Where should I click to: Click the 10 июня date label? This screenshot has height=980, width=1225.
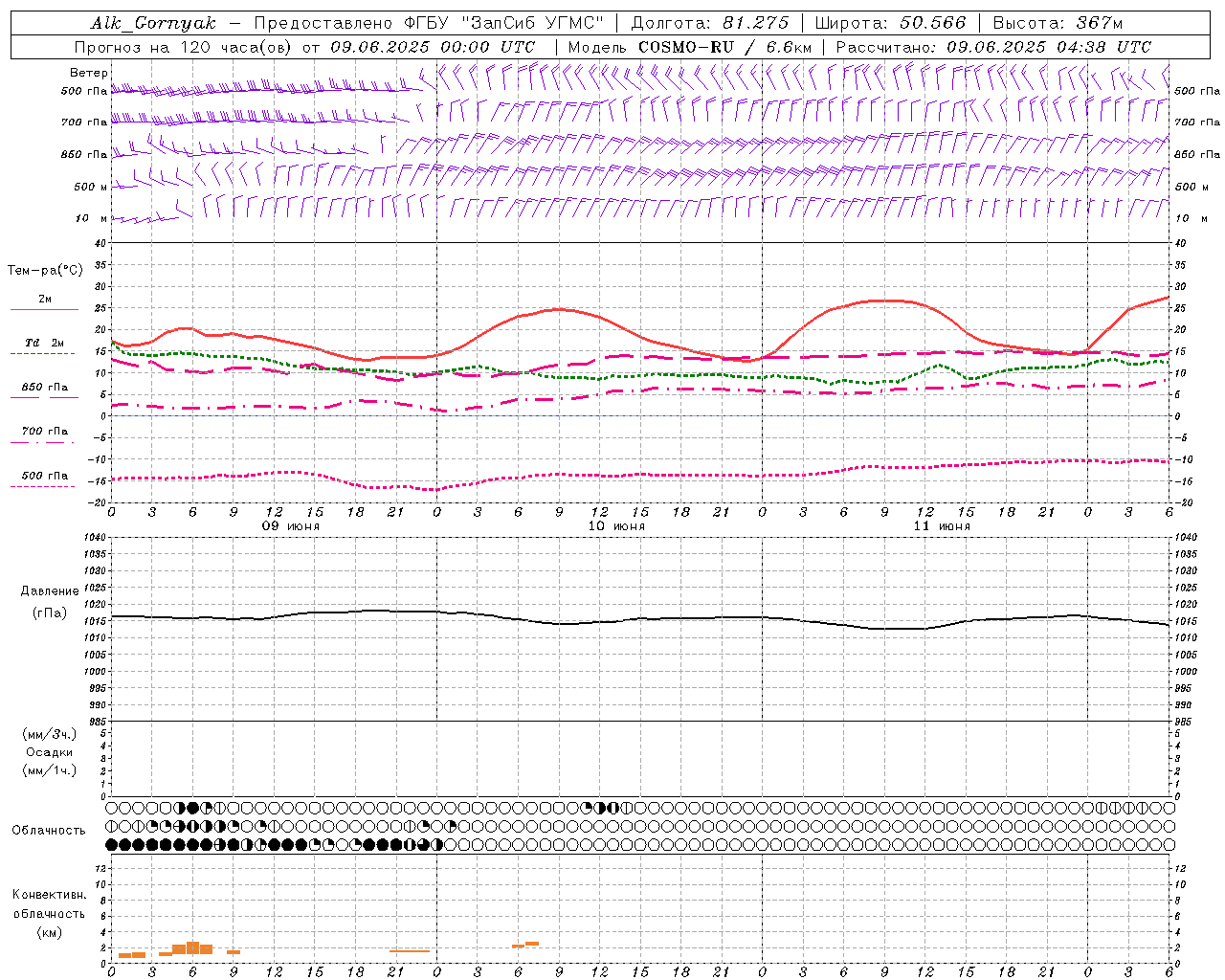[616, 526]
